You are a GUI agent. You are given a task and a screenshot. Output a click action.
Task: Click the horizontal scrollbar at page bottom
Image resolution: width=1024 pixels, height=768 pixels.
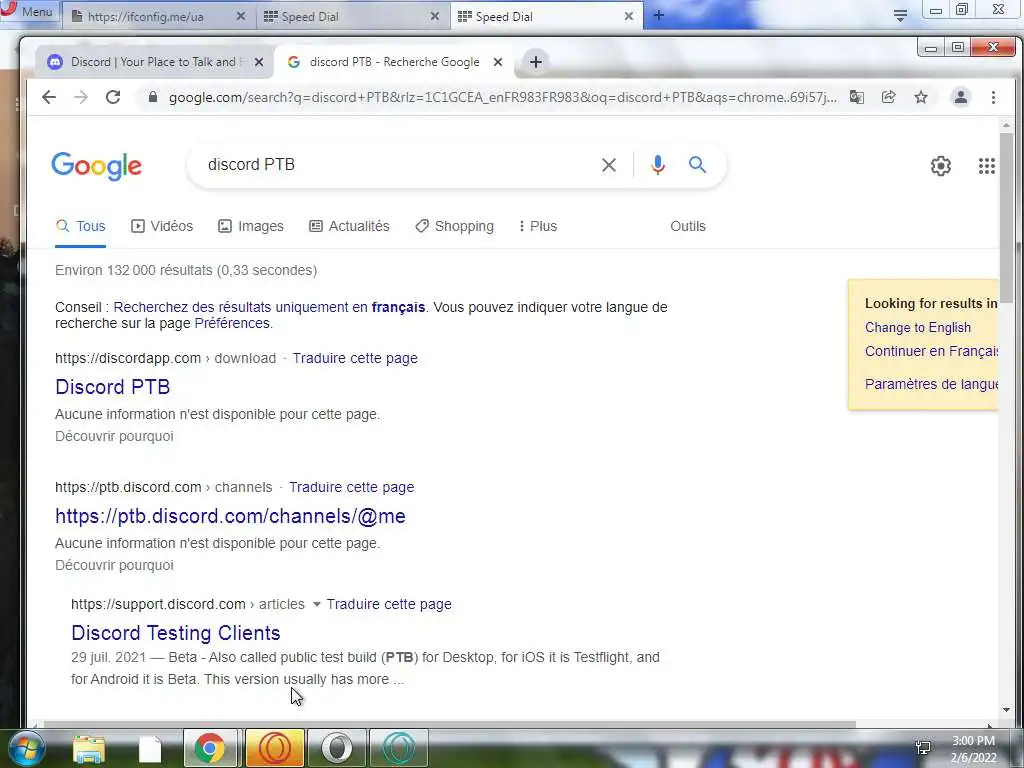(x=449, y=724)
